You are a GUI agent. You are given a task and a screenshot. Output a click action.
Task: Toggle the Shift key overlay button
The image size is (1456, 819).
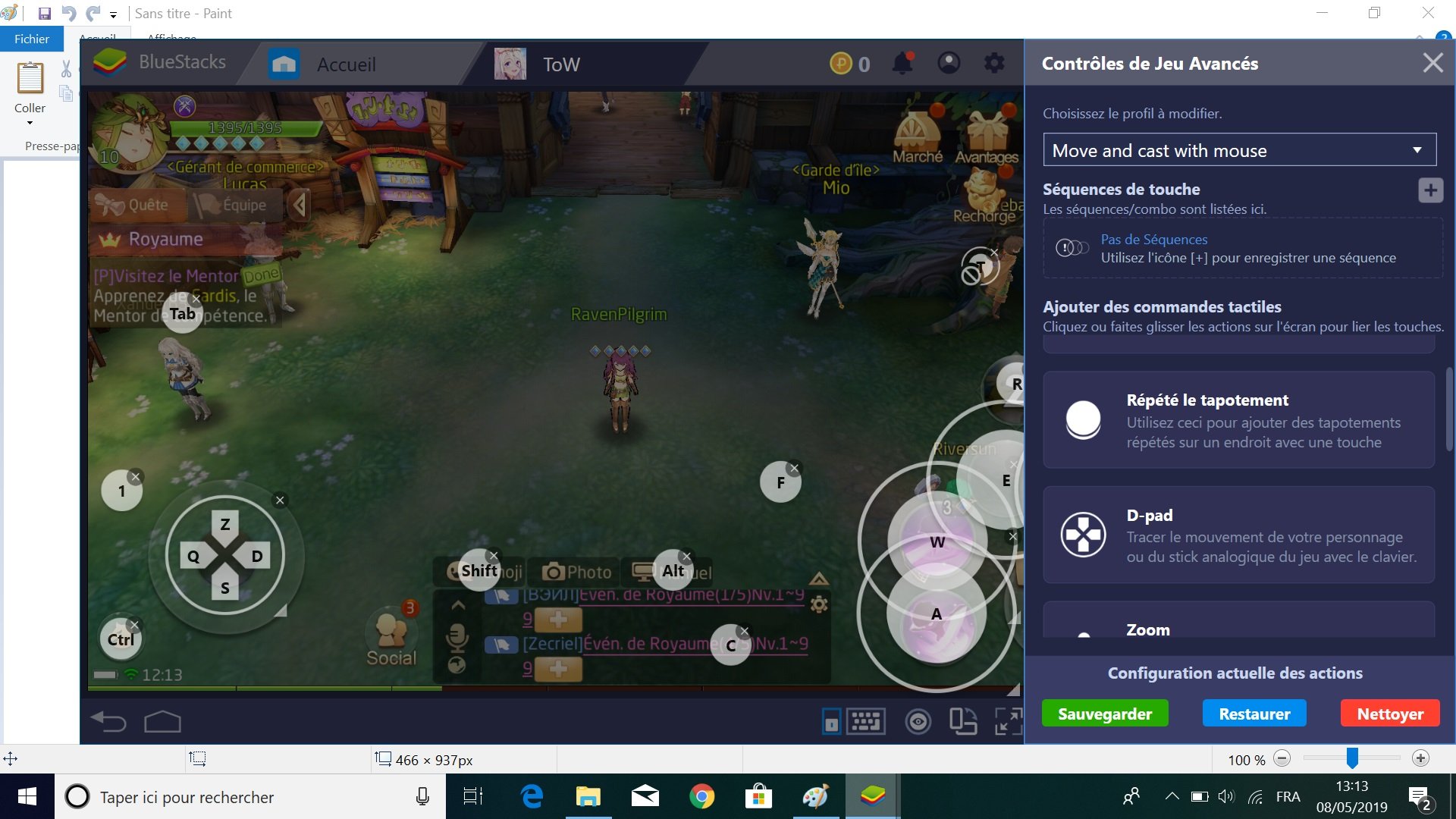tap(478, 570)
